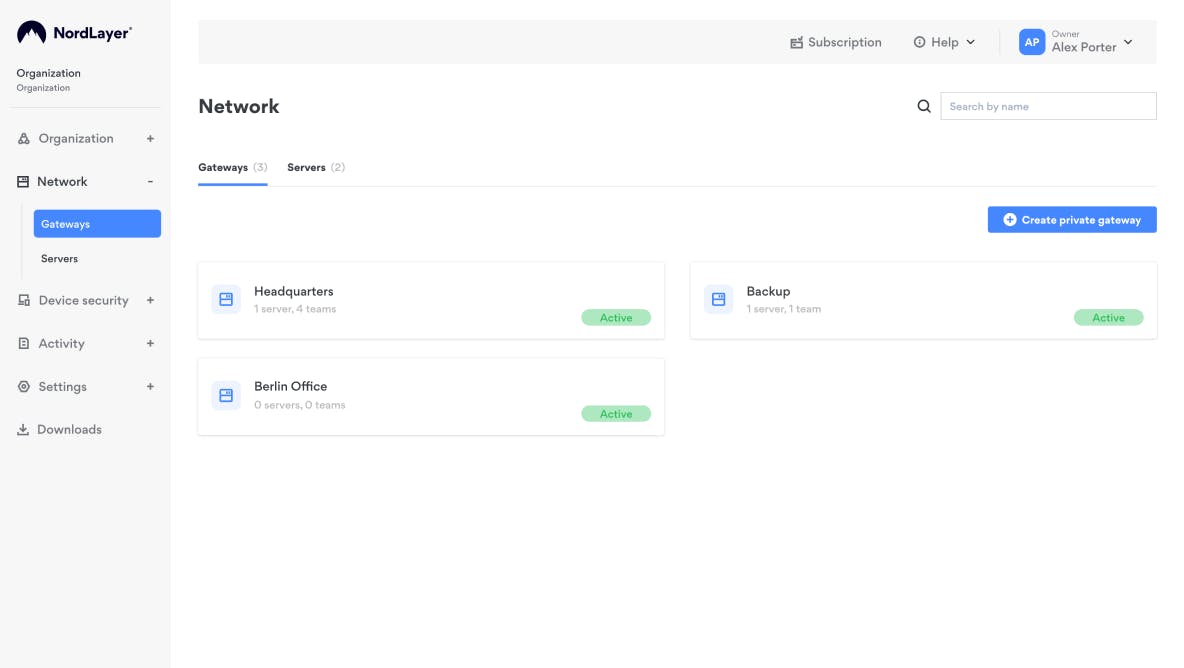Select the Gateways tab
This screenshot has width=1184, height=668.
click(x=232, y=167)
